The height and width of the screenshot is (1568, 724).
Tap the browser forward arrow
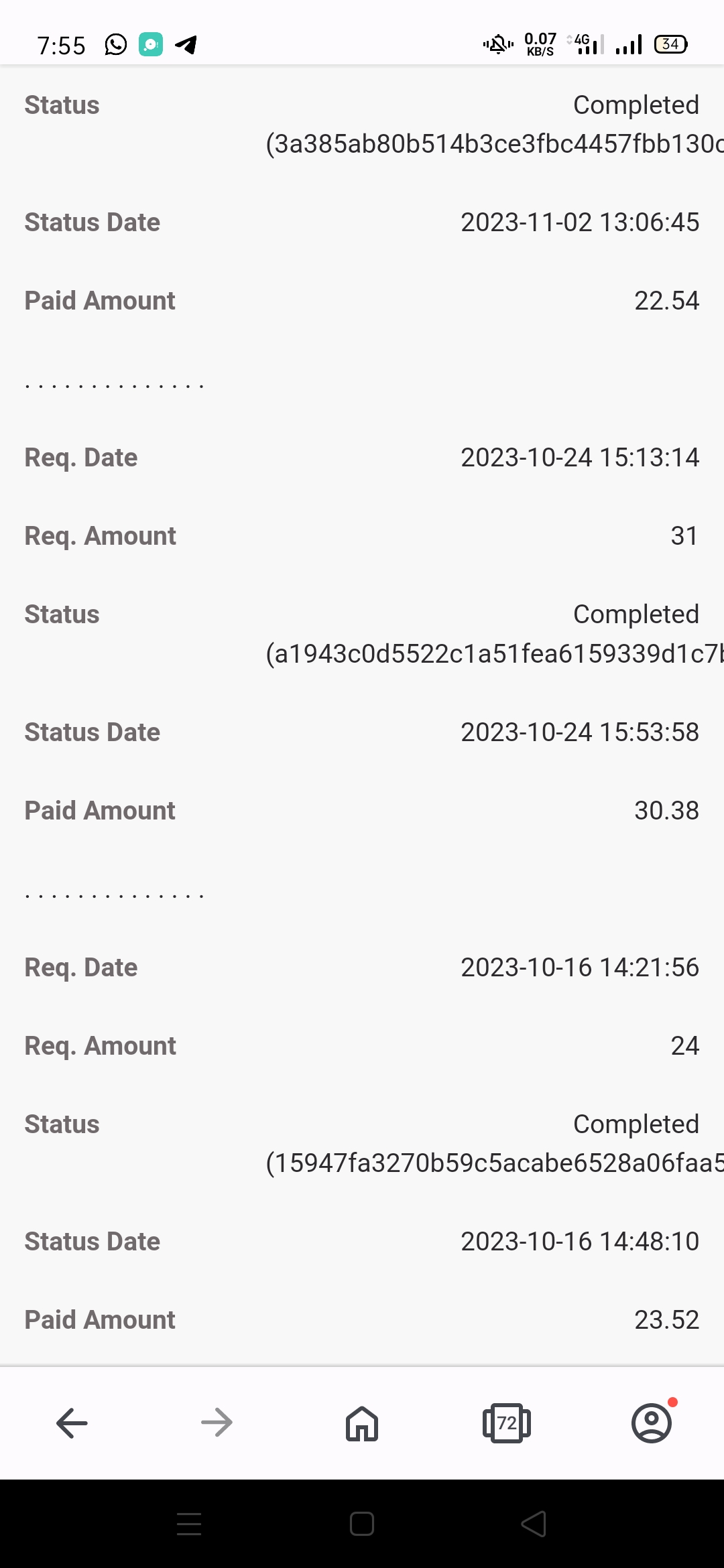[x=217, y=1423]
